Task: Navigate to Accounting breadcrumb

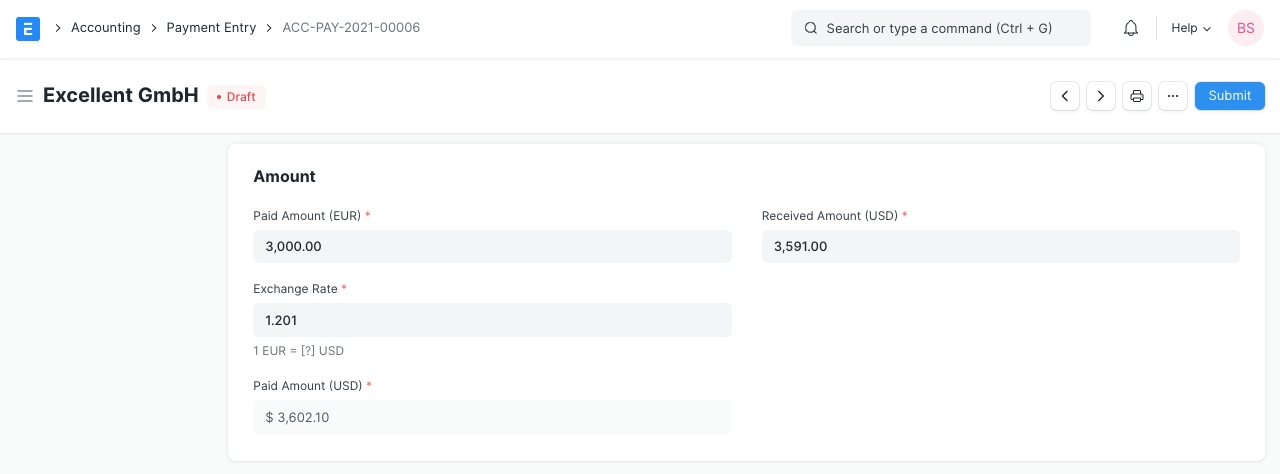Action: coord(105,28)
